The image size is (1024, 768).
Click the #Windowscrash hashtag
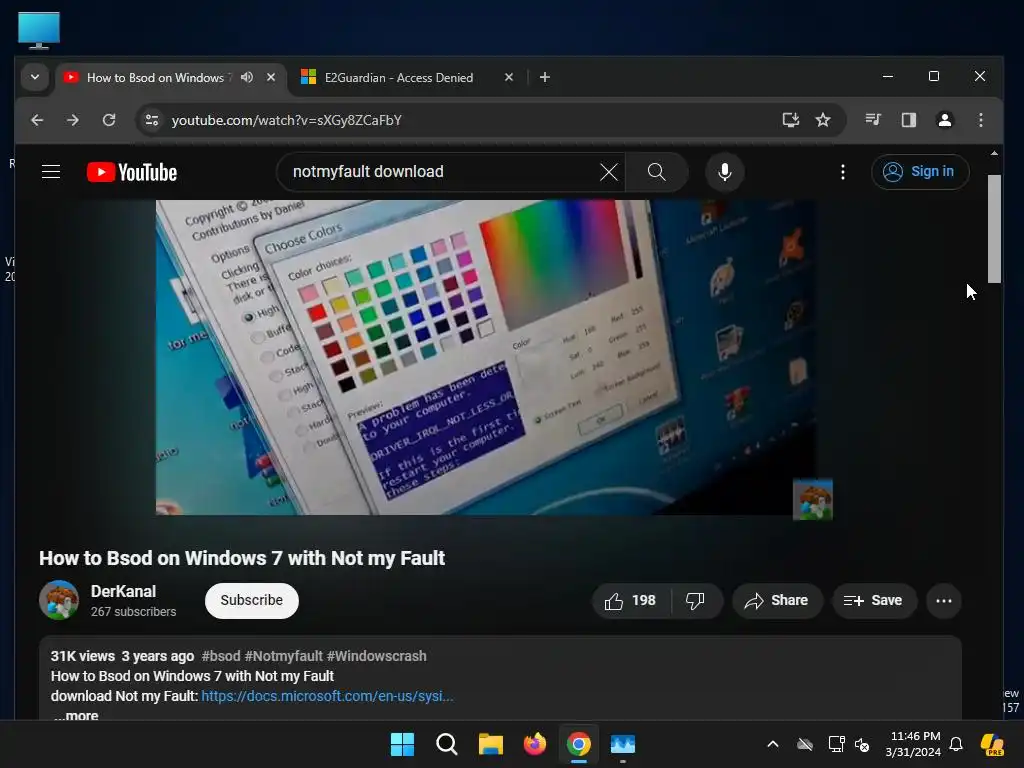[x=376, y=656]
